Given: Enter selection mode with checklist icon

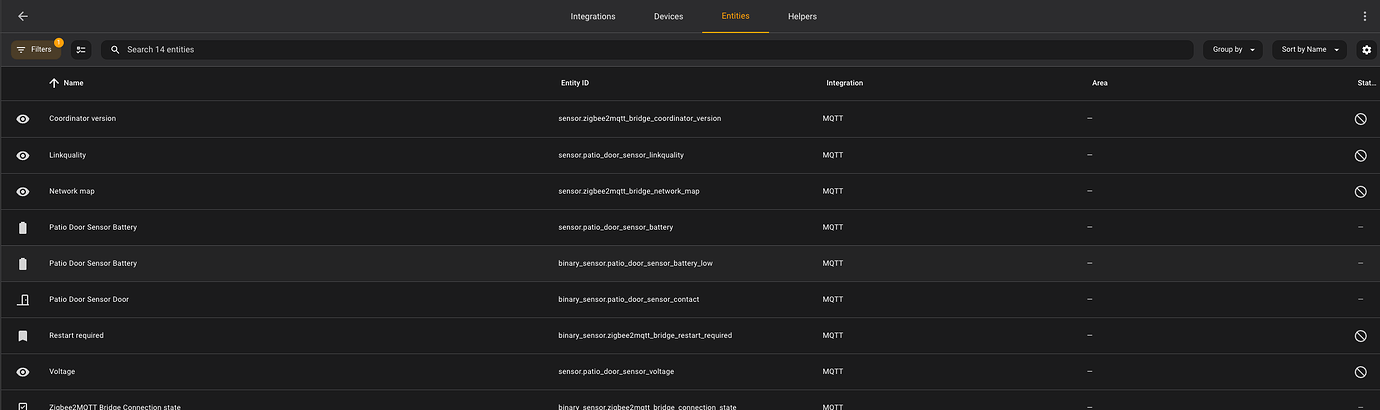Looking at the screenshot, I should click(81, 49).
